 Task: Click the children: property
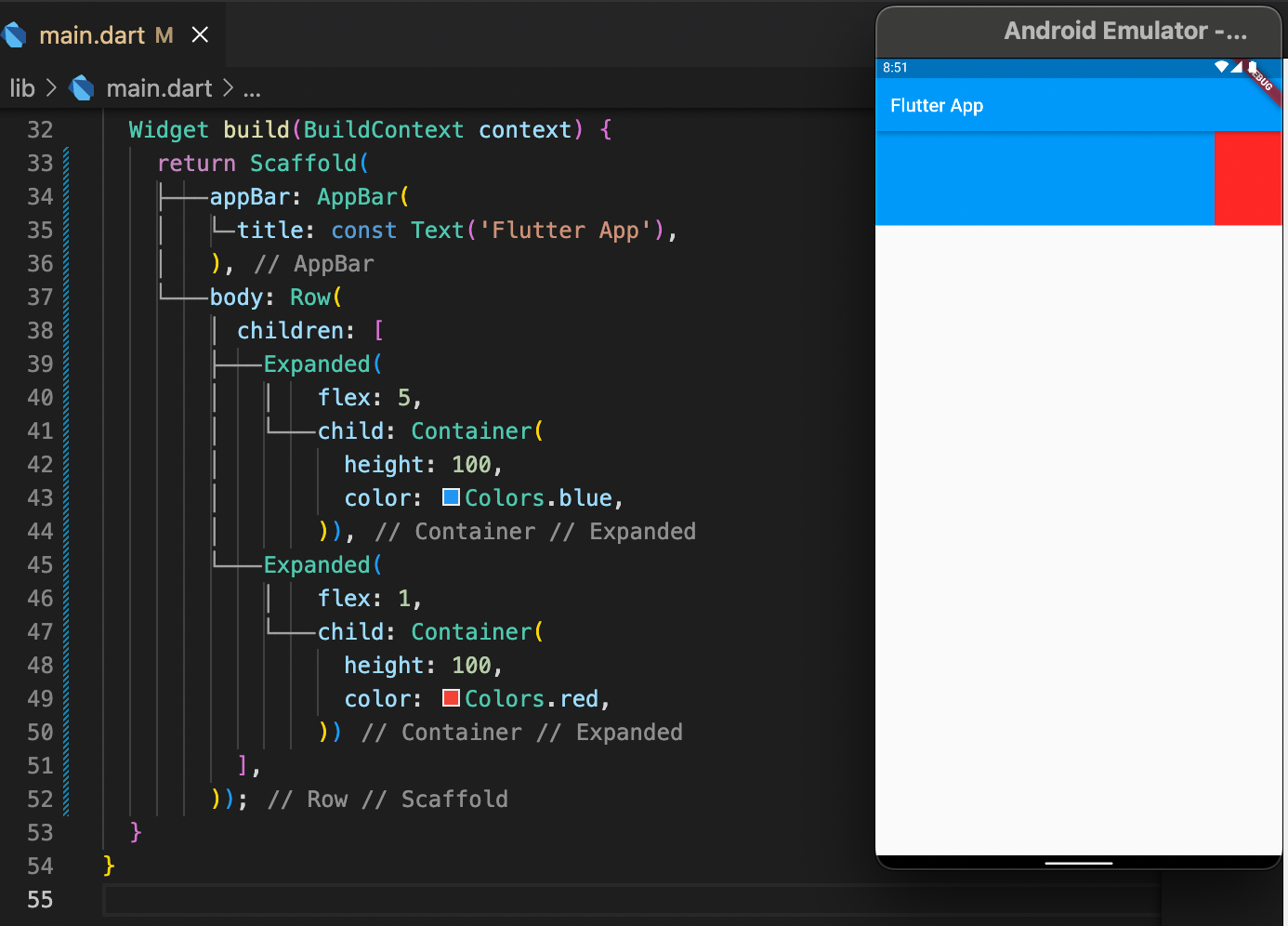click(296, 331)
